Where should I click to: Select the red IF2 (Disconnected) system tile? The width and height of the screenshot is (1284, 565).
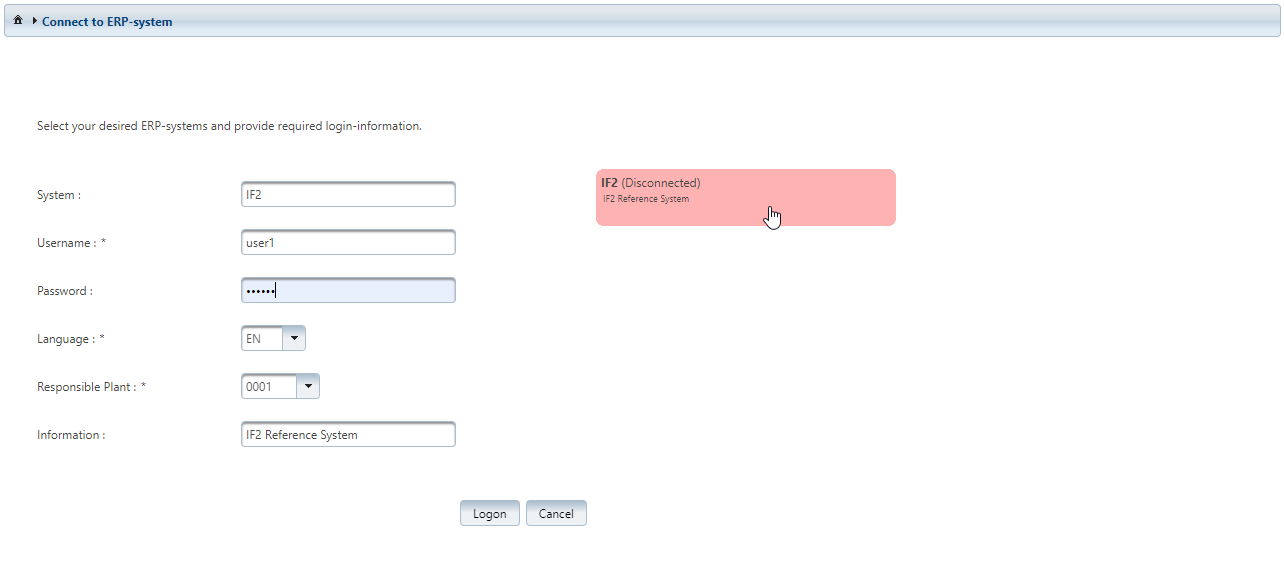coord(745,197)
